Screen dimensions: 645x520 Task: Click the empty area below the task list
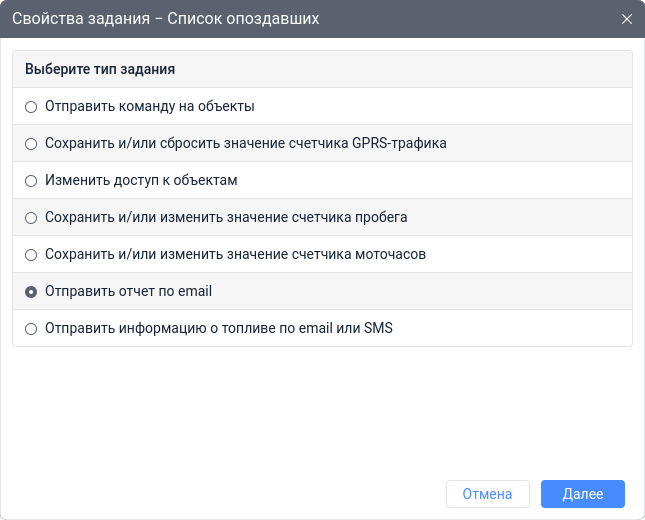pos(322,410)
